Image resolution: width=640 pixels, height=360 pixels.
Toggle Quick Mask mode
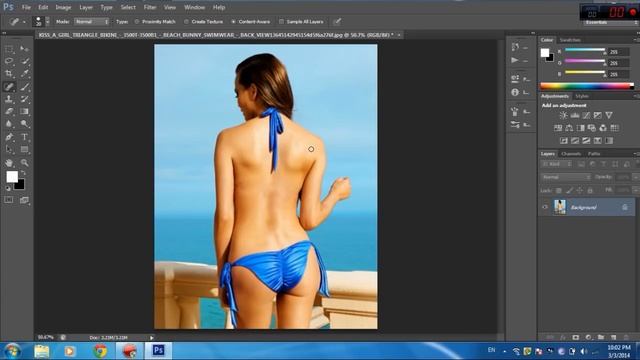9,200
